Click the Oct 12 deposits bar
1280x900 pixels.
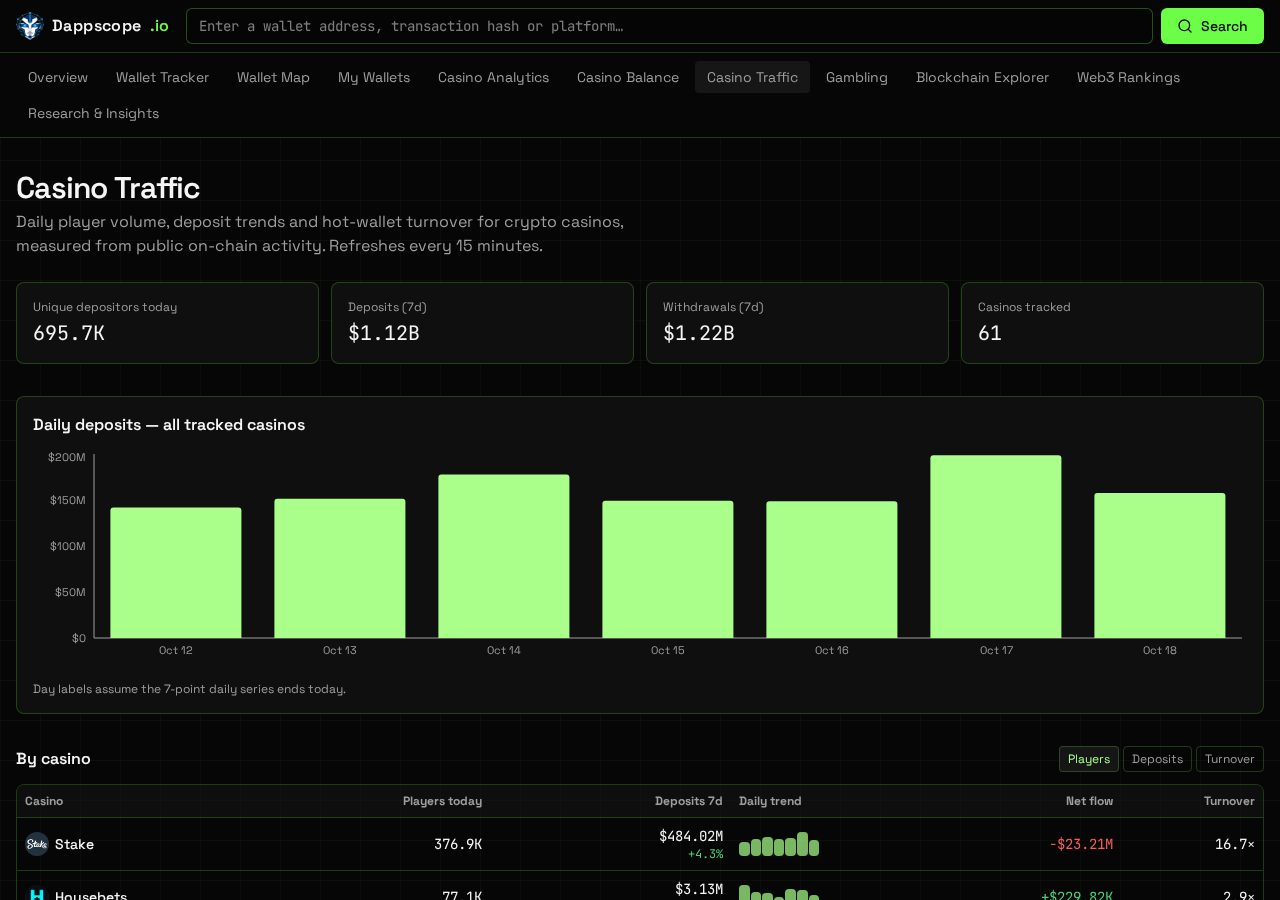coord(176,573)
